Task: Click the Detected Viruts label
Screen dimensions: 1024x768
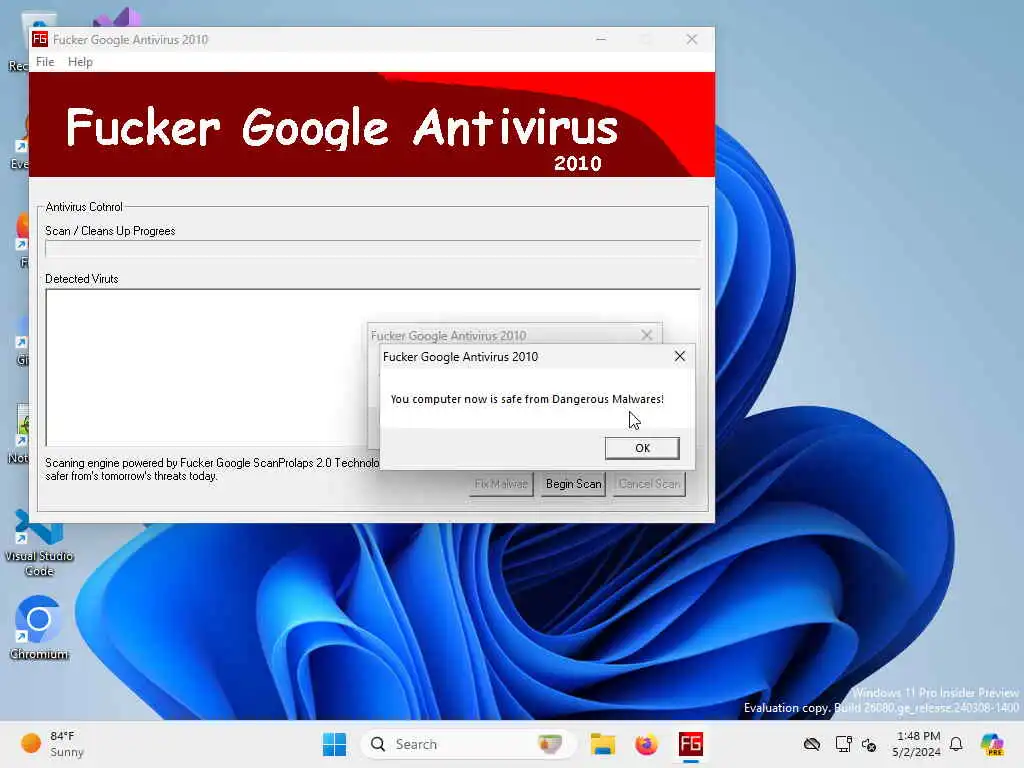Action: click(82, 279)
